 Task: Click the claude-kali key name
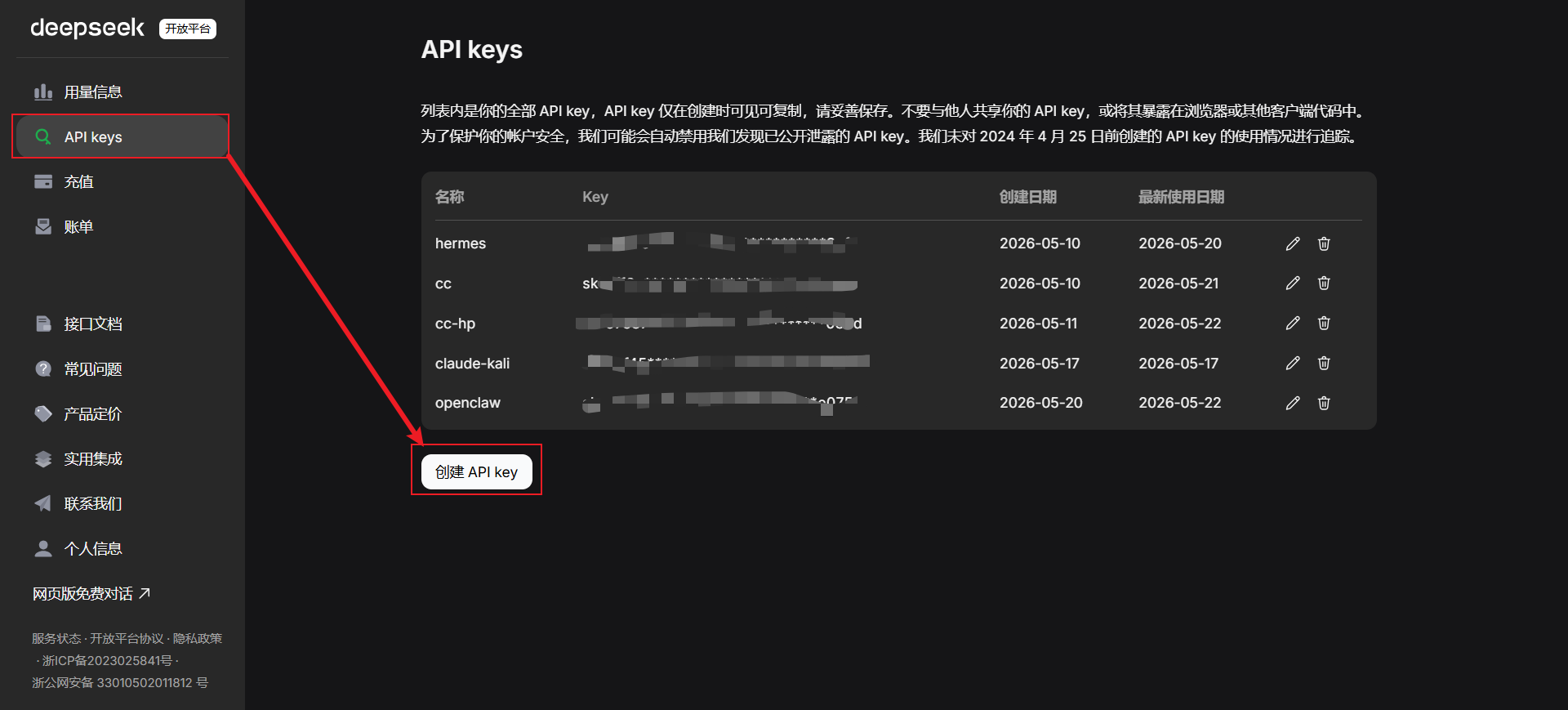pos(472,364)
